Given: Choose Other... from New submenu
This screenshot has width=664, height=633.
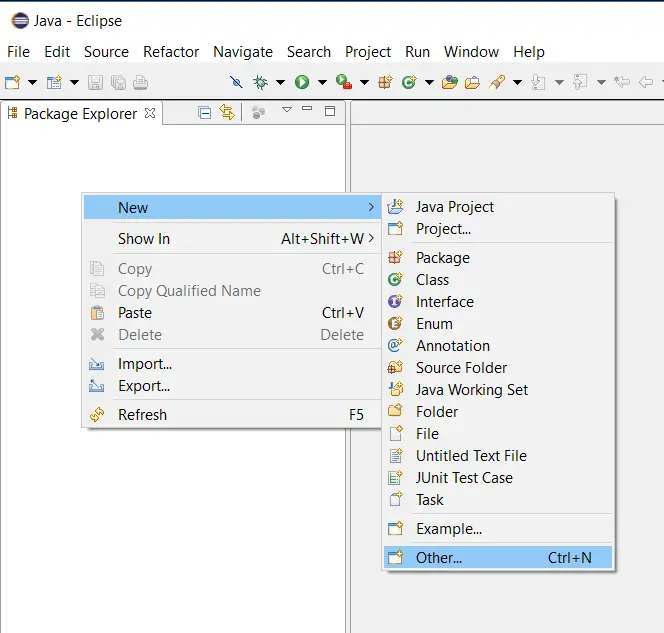Looking at the screenshot, I should pos(498,557).
